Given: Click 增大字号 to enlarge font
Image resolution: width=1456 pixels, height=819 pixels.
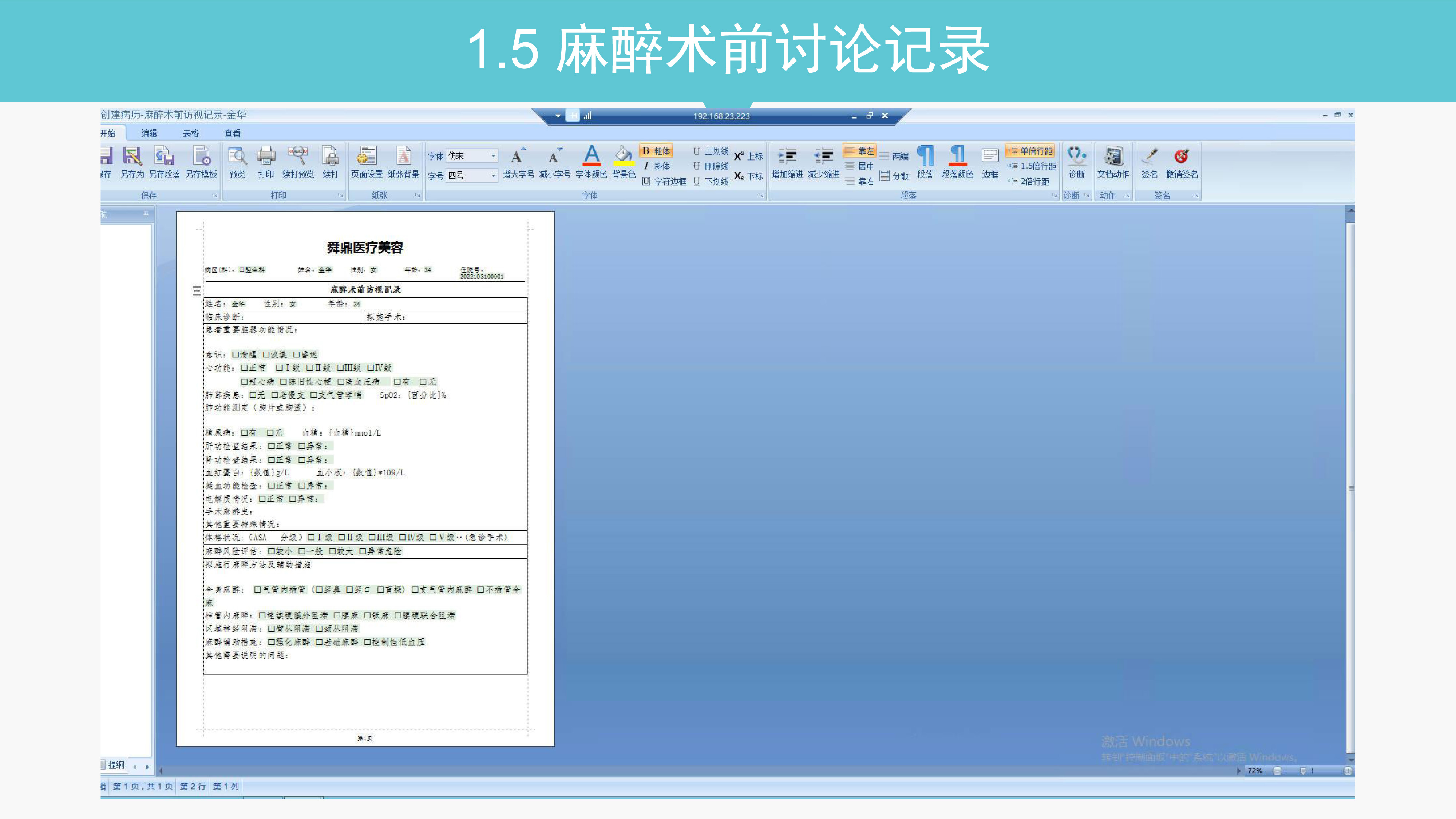Looking at the screenshot, I should click(x=518, y=162).
